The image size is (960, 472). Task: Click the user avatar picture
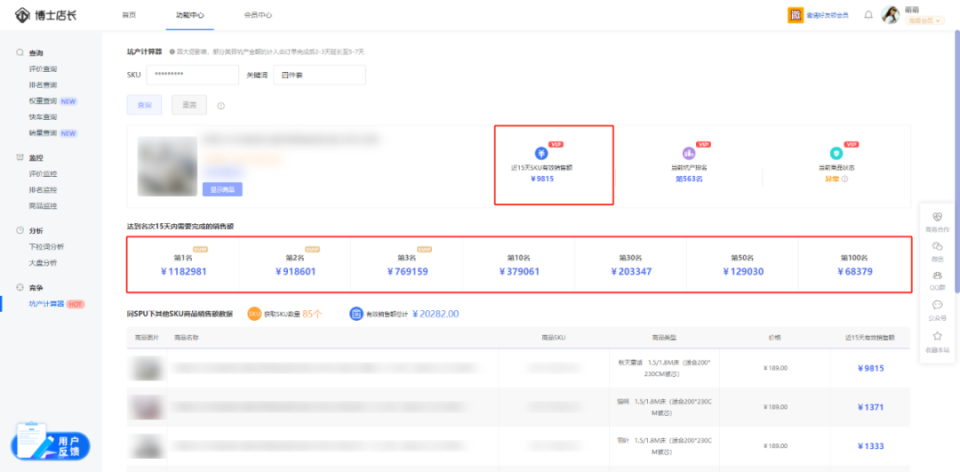point(890,15)
